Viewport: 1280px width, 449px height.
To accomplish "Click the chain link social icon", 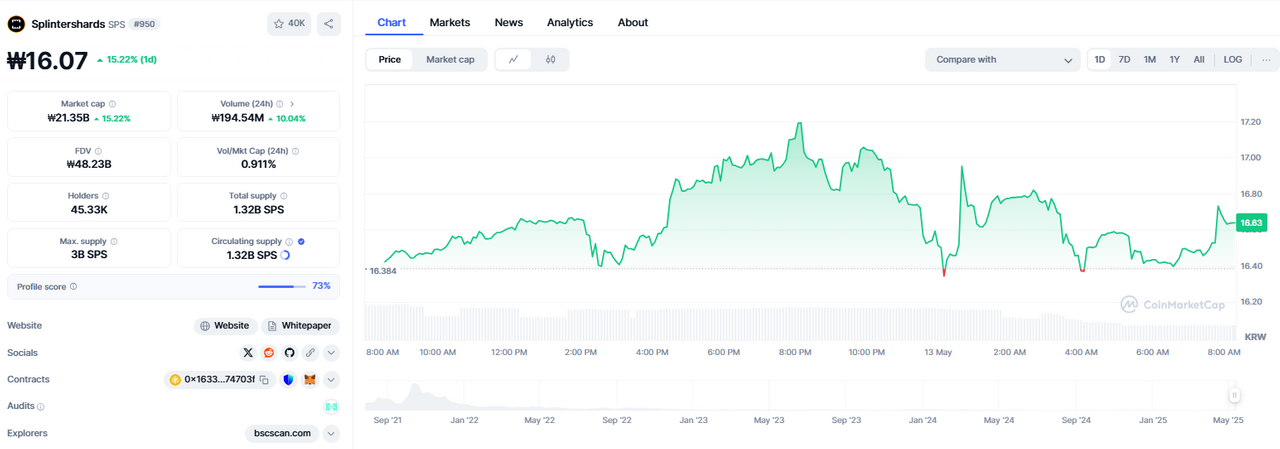I will pyautogui.click(x=311, y=353).
